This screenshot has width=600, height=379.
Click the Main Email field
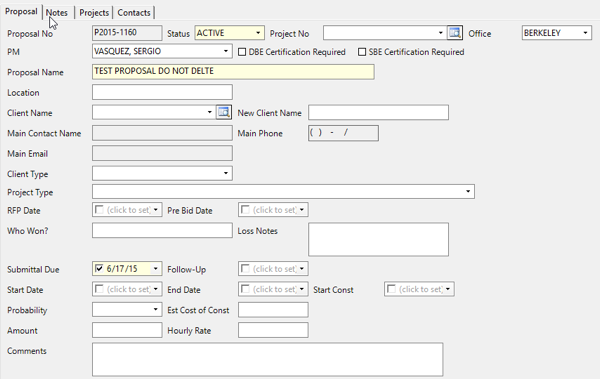point(162,153)
